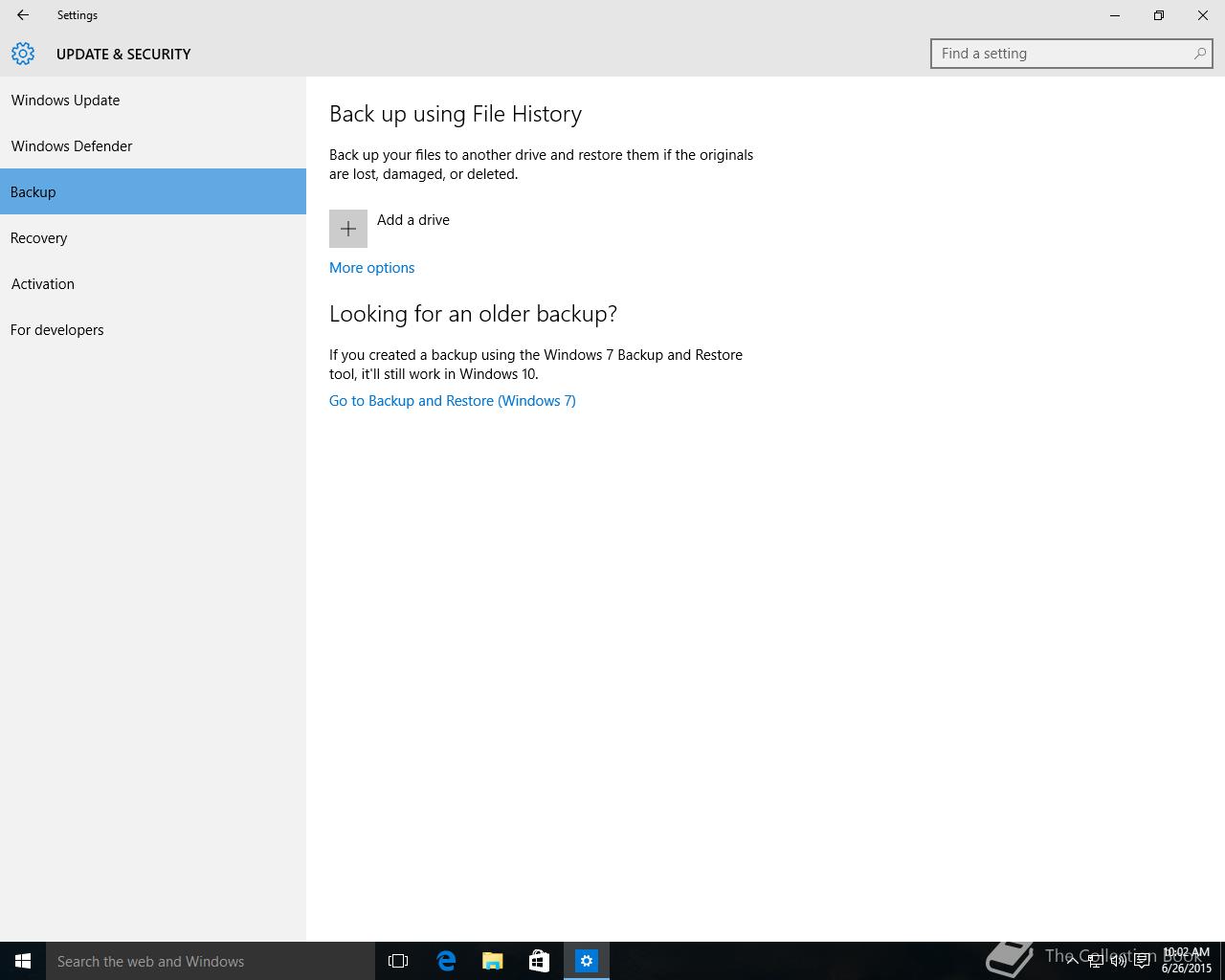The height and width of the screenshot is (980, 1225).
Task: Select the Backup section
Action: click(153, 191)
